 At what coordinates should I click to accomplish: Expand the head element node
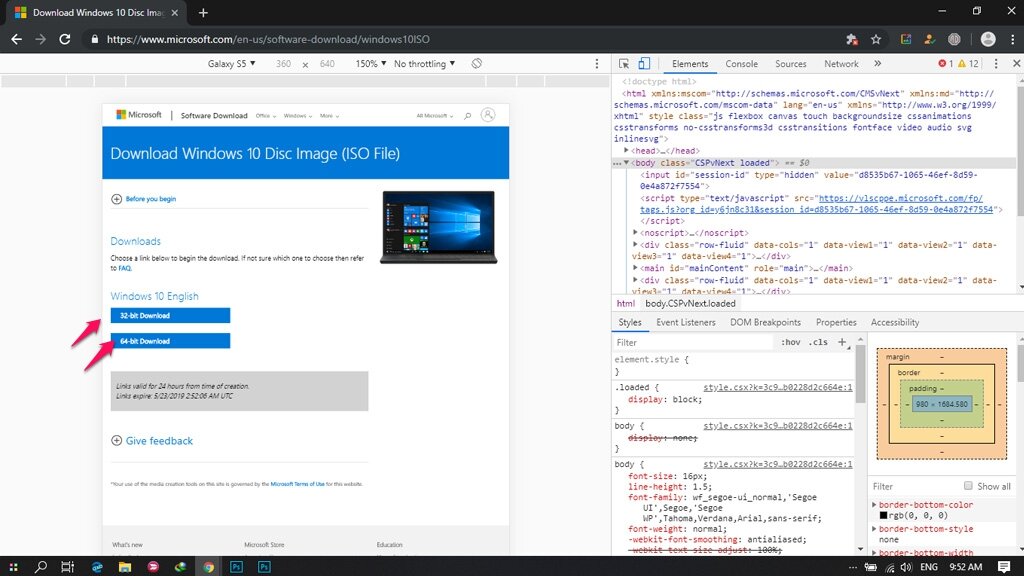(x=626, y=150)
